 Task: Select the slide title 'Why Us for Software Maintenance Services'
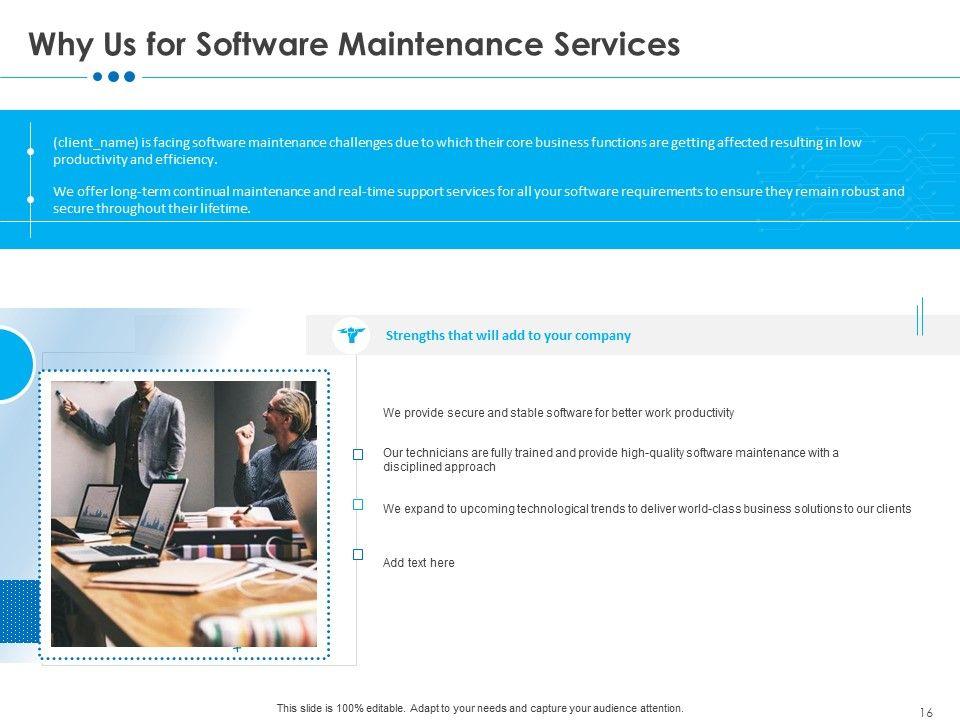(x=354, y=44)
